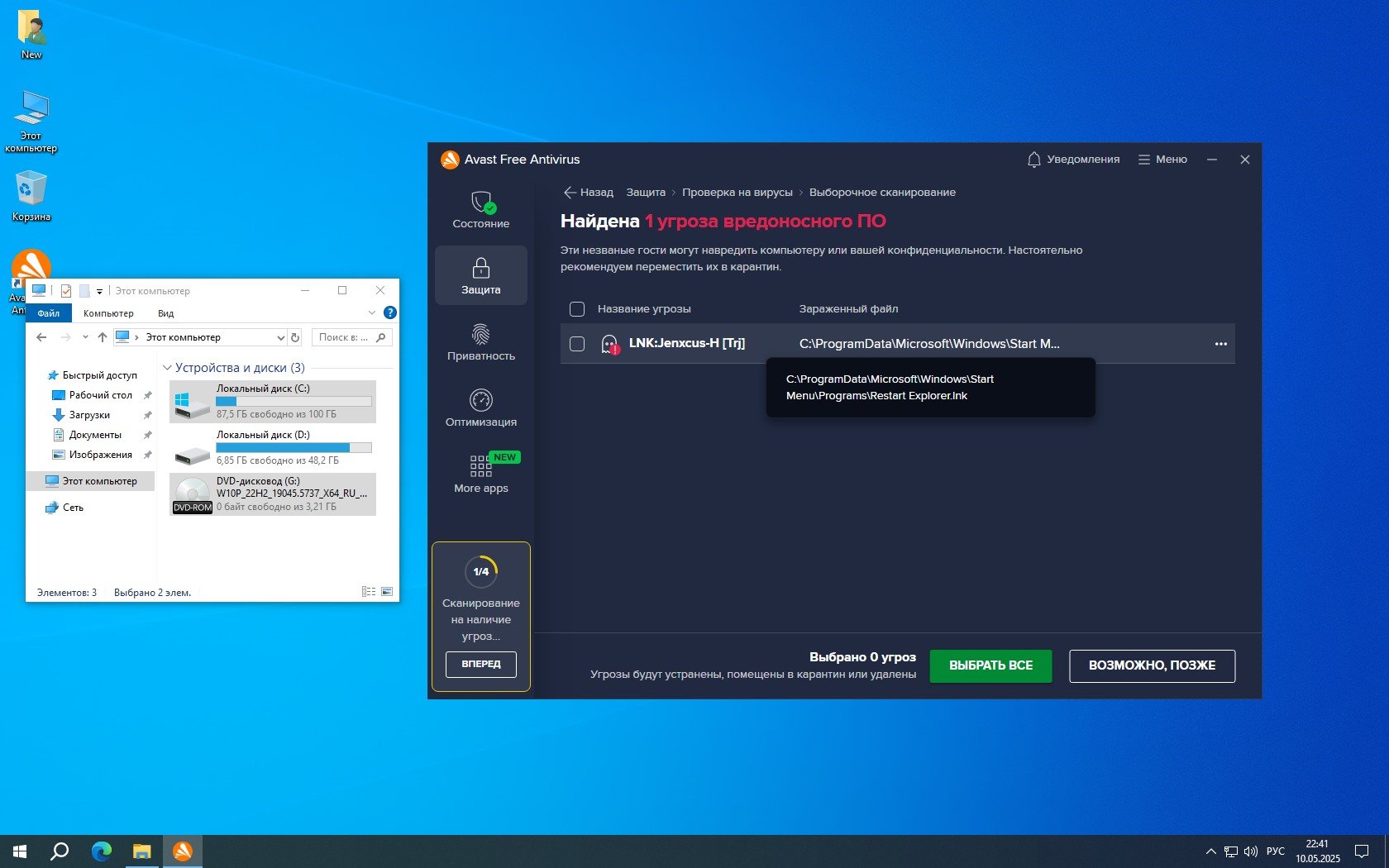Open the Optimization (Оптимизация) gauge section

coord(481,401)
